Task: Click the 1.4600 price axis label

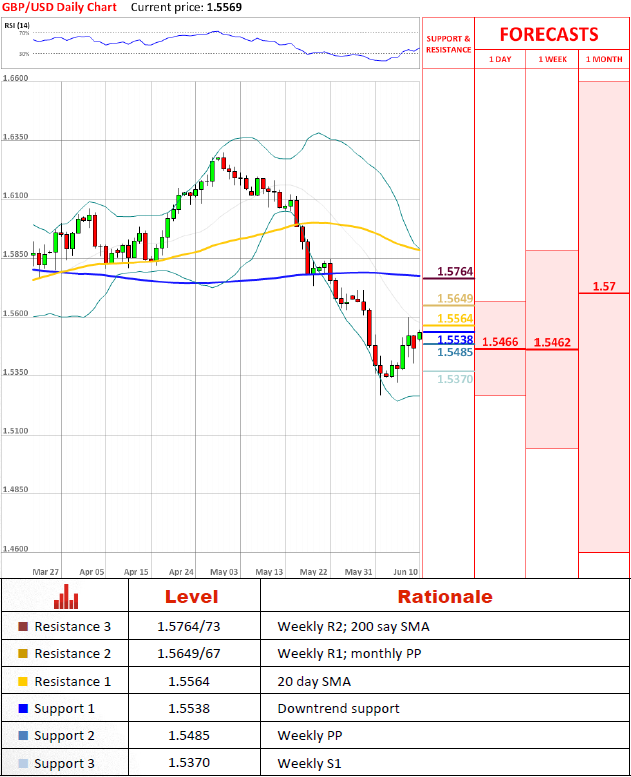Action: tap(15, 548)
